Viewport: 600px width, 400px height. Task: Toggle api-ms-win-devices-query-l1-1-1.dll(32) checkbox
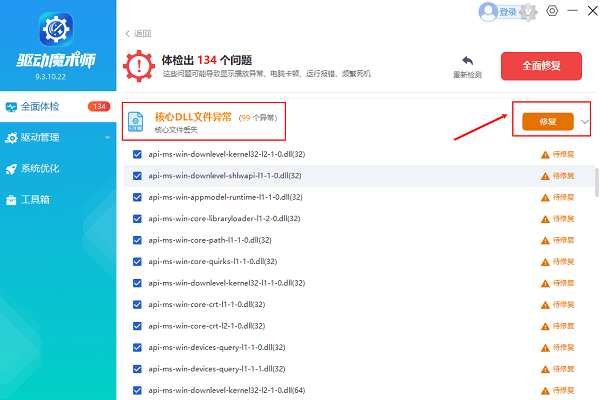click(137, 369)
